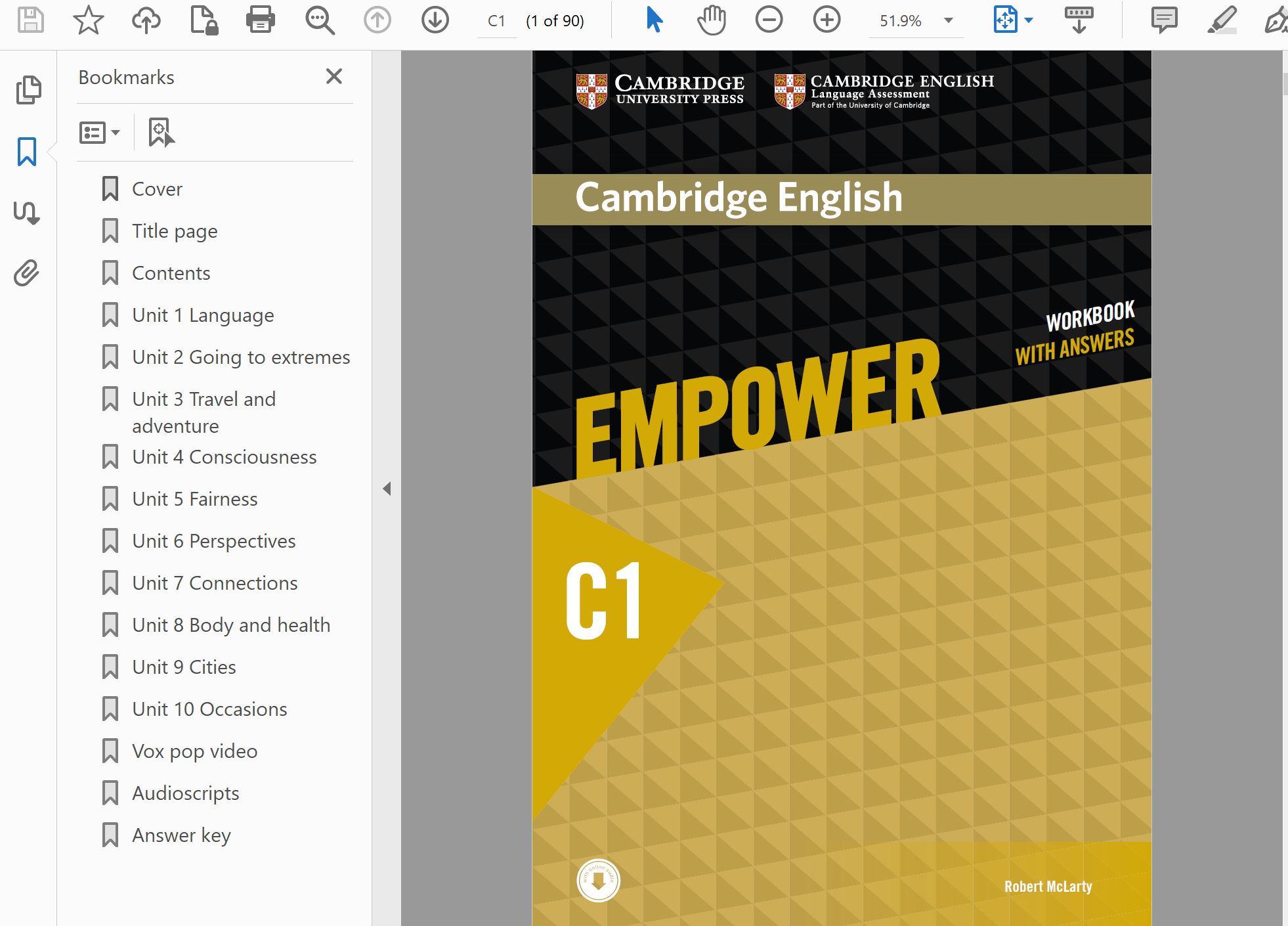Toggle the Bookmarks panel icon
The height and width of the screenshot is (926, 1288).
26,152
